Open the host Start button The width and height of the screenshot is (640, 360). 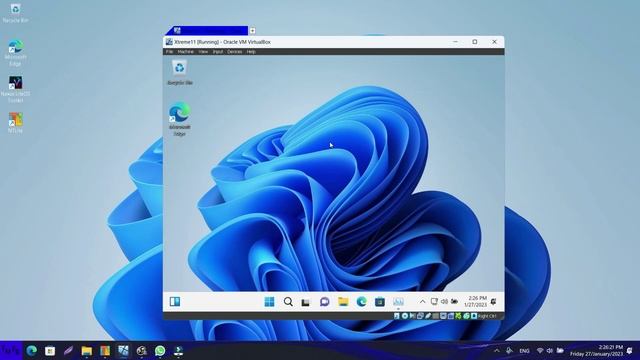[x=11, y=351]
